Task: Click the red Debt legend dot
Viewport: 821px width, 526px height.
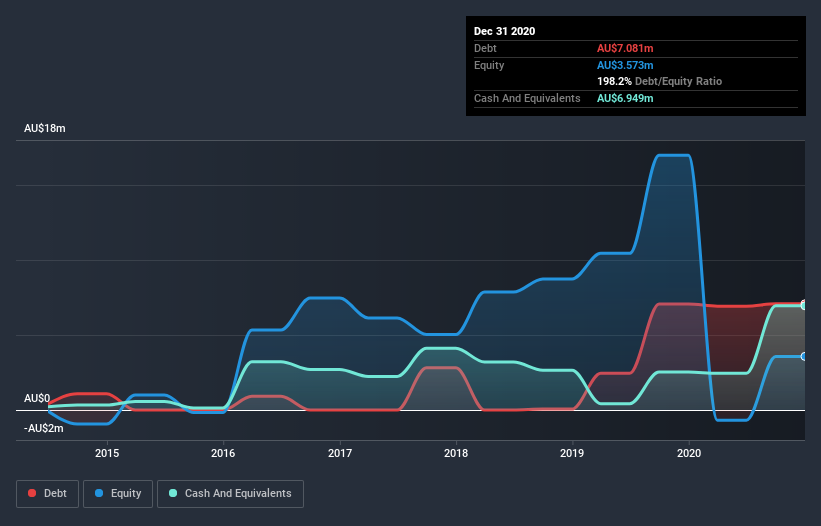Action: [x=32, y=493]
